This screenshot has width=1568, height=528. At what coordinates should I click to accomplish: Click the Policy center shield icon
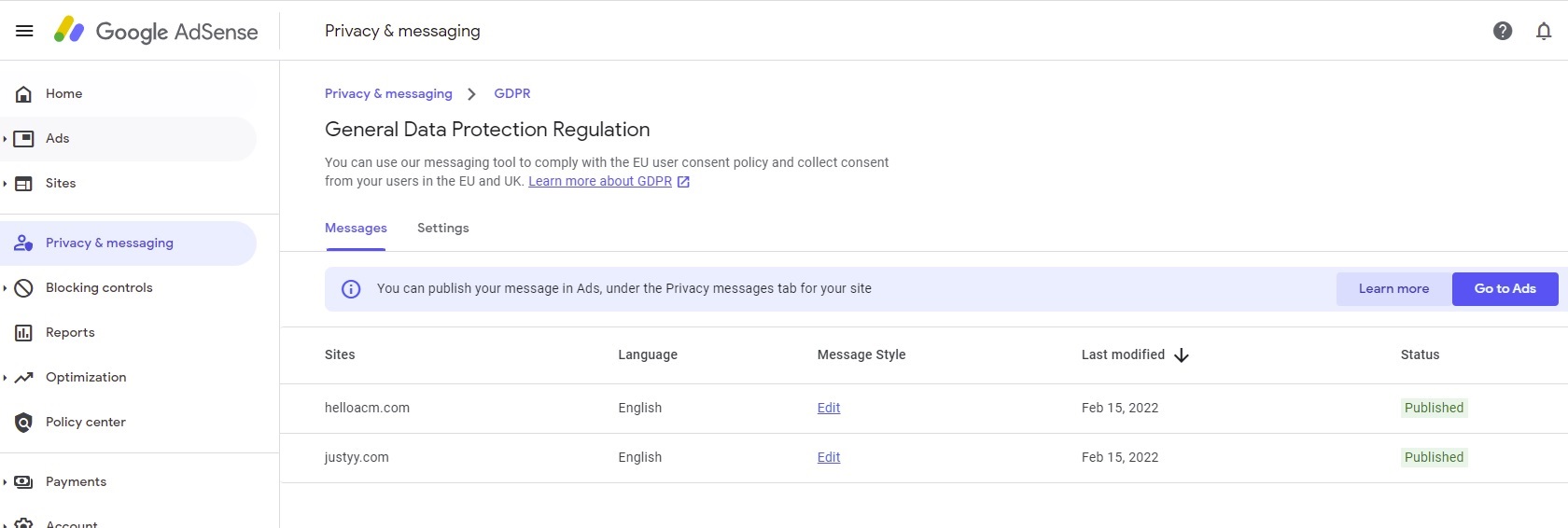point(24,422)
